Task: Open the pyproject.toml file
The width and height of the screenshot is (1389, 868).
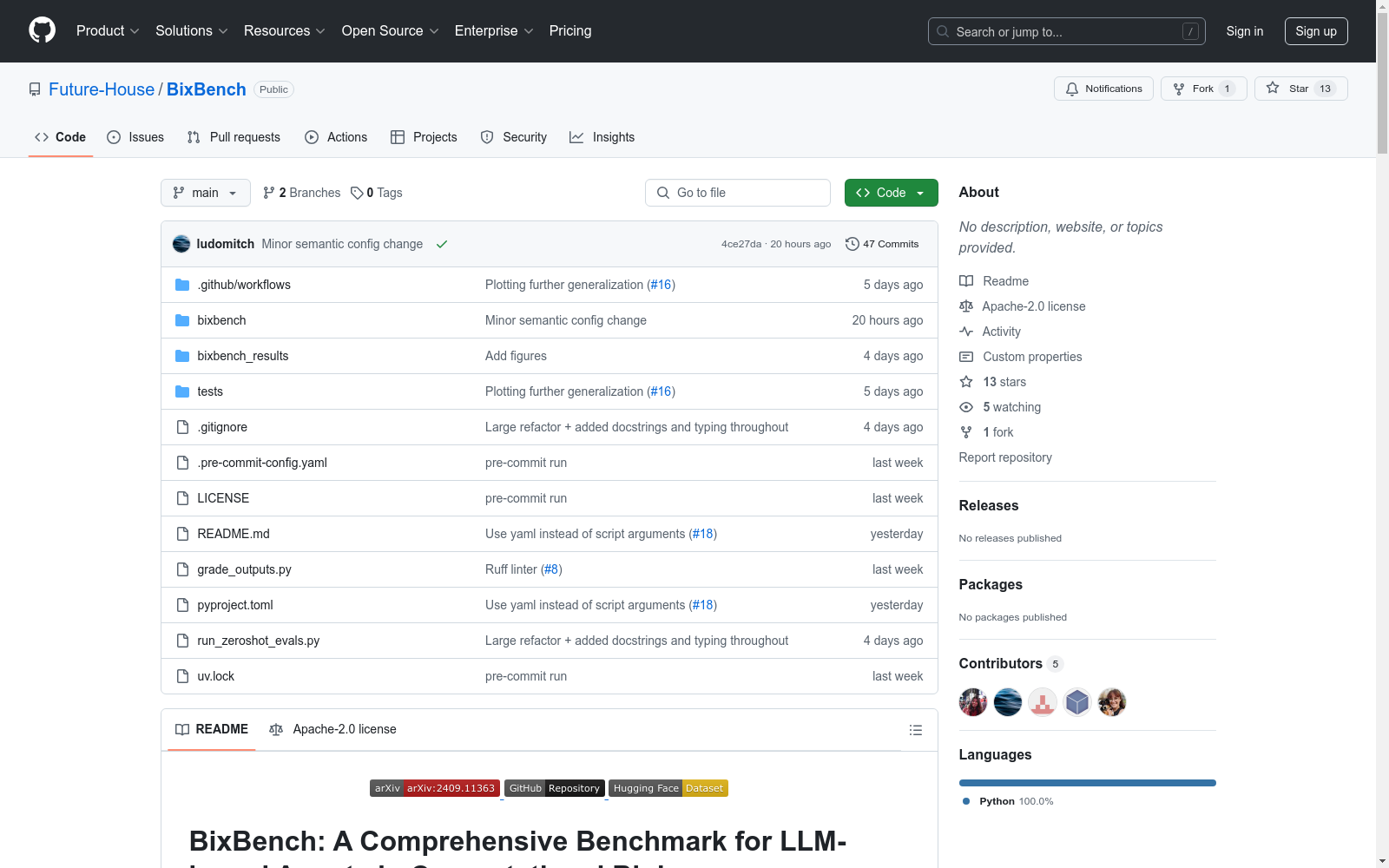Action: coord(235,605)
